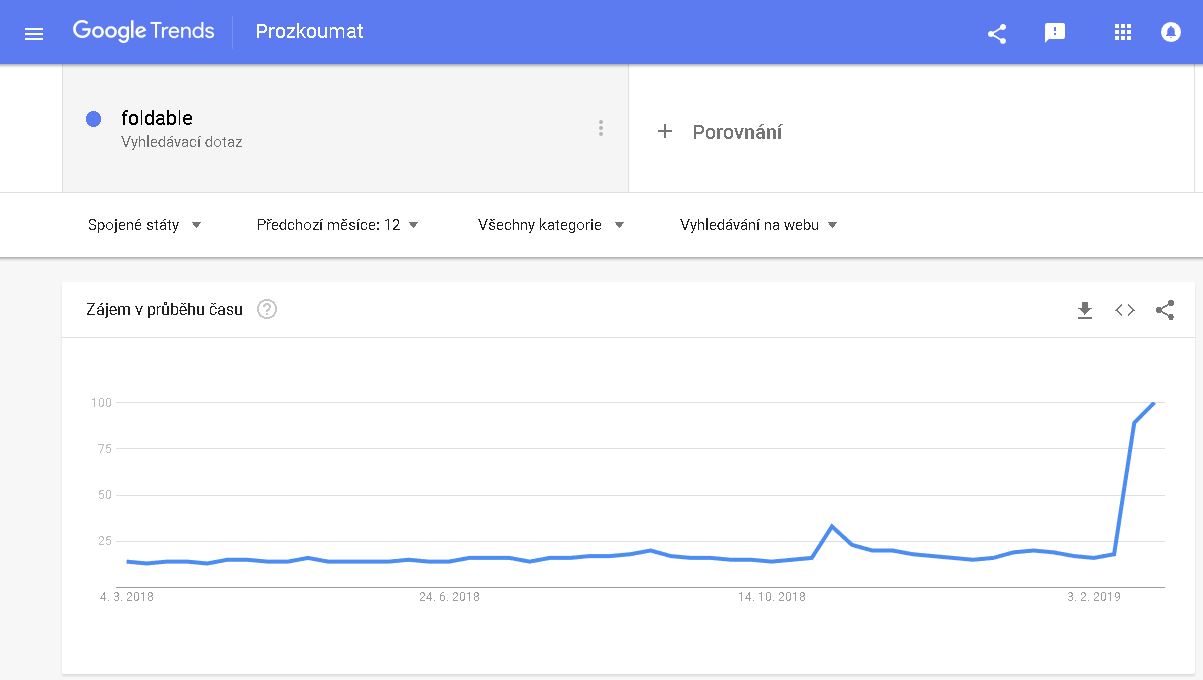
Task: Open the hamburger main menu
Action: tap(34, 33)
